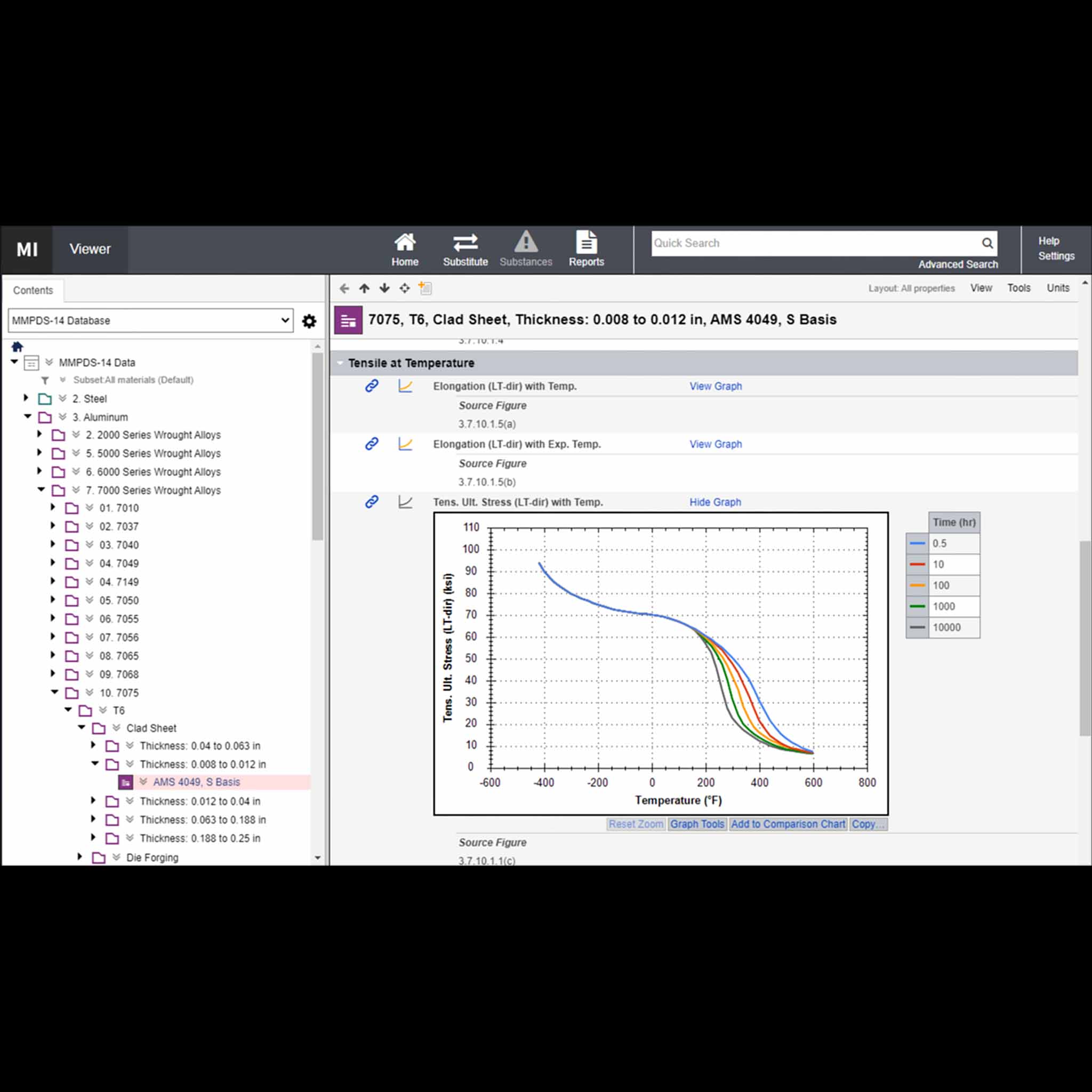This screenshot has height=1092, width=1092.
Task: Open the MMPDS-14 Database dropdown
Action: (150, 320)
